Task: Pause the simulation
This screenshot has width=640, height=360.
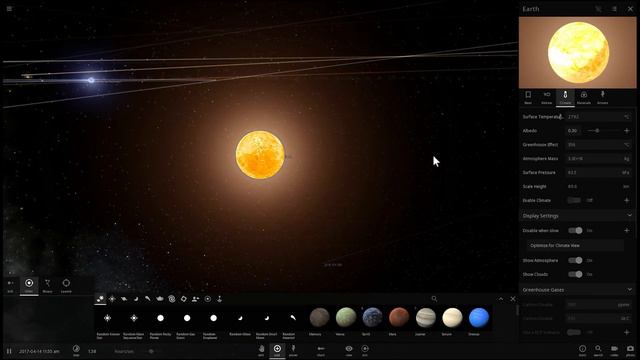Action: point(9,351)
